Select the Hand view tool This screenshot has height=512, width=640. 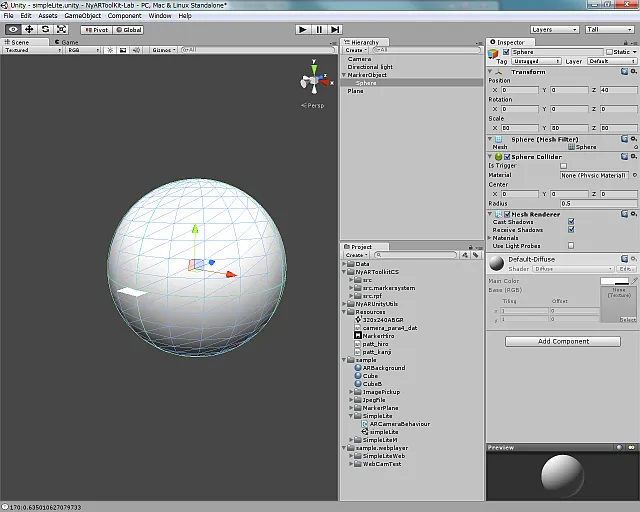[x=13, y=29]
